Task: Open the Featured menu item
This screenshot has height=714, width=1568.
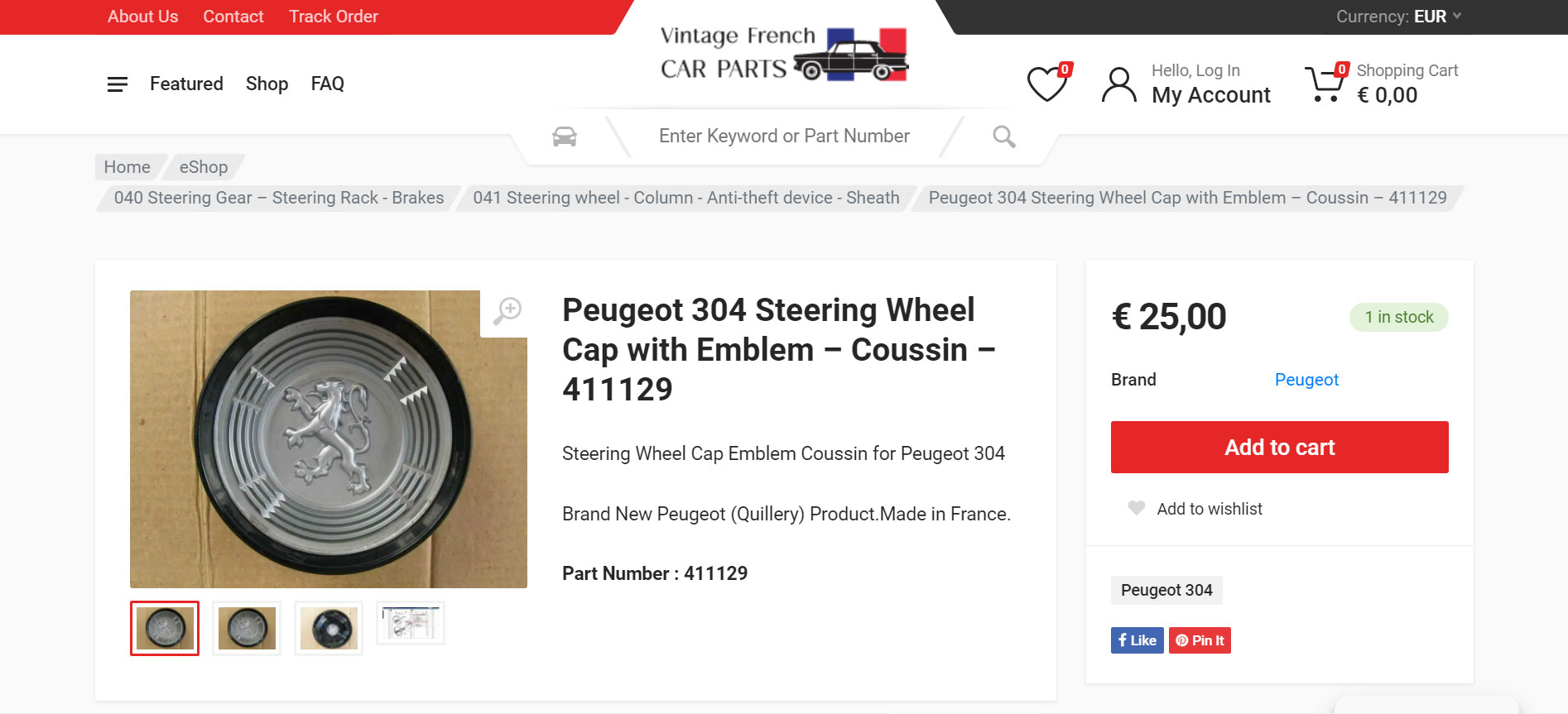Action: click(186, 84)
